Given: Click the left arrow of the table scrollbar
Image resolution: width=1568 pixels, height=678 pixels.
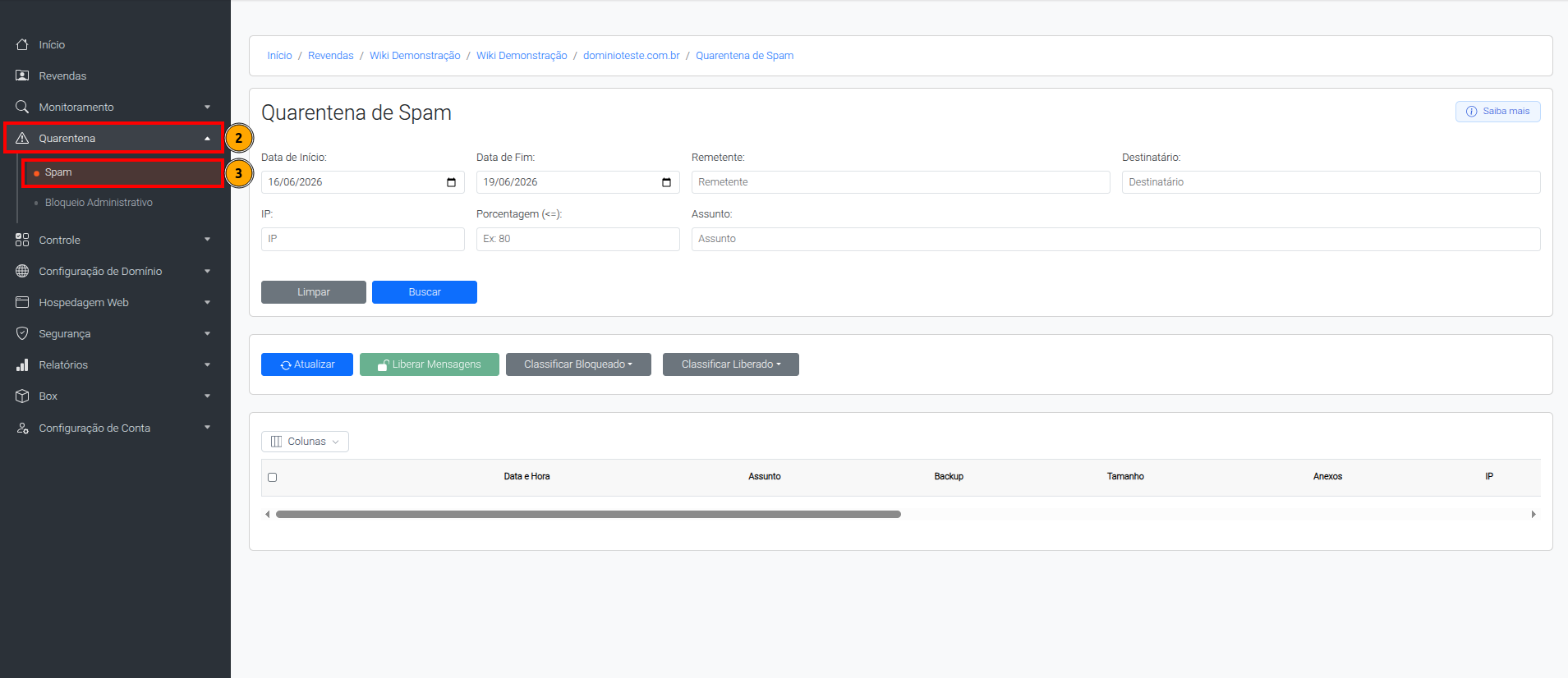Looking at the screenshot, I should 267,515.
